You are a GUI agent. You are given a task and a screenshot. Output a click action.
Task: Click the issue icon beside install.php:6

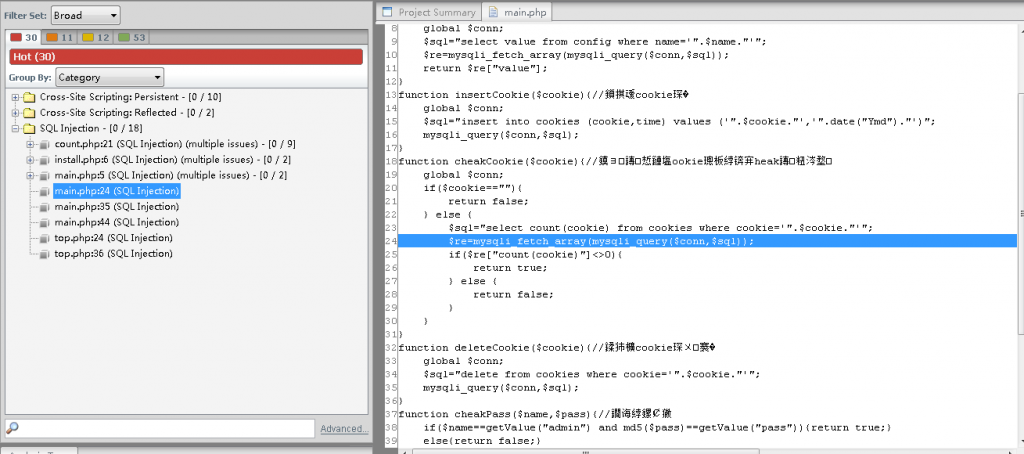coord(44,160)
